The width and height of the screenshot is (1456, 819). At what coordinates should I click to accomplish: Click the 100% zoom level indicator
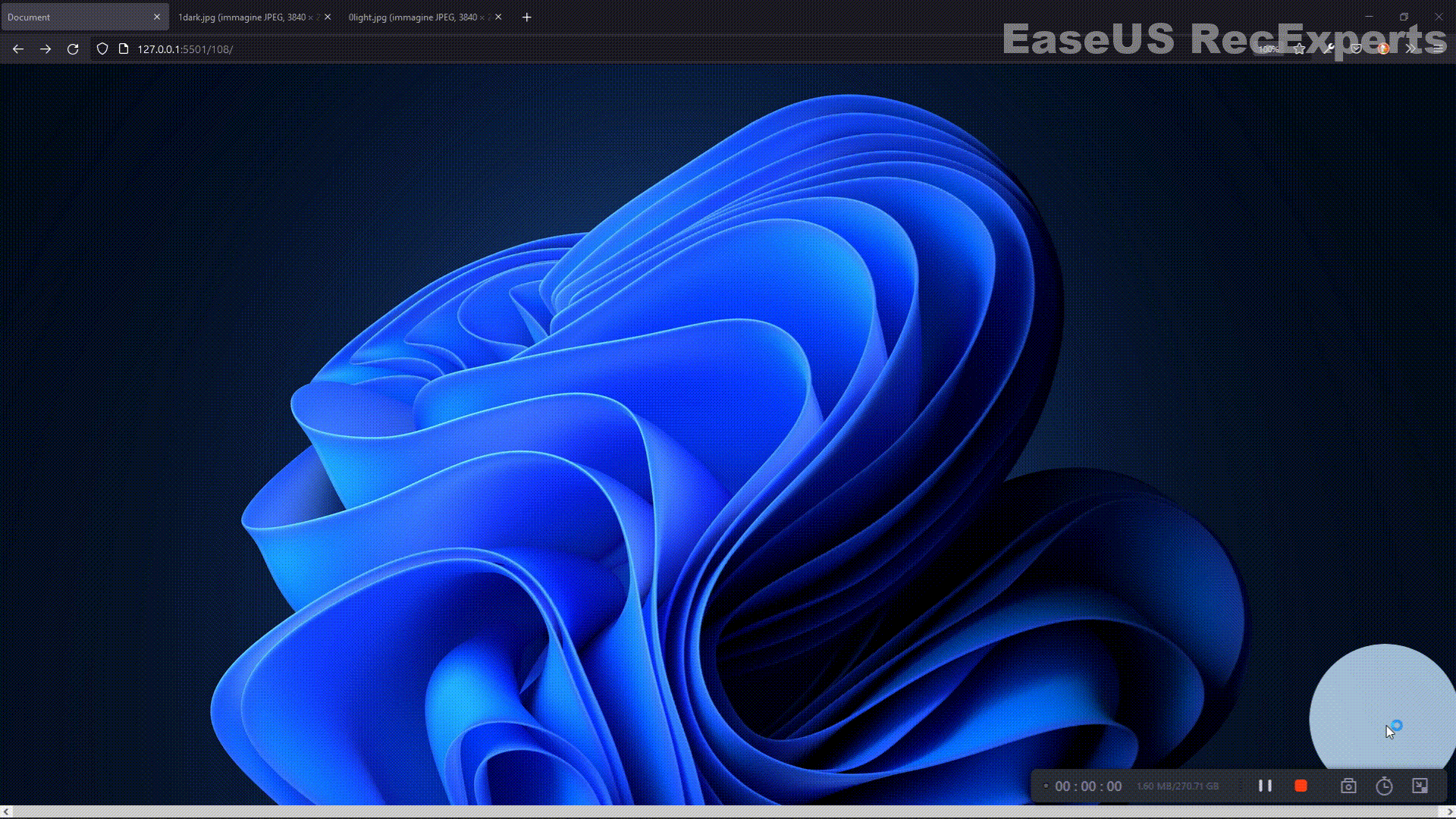pyautogui.click(x=1269, y=49)
